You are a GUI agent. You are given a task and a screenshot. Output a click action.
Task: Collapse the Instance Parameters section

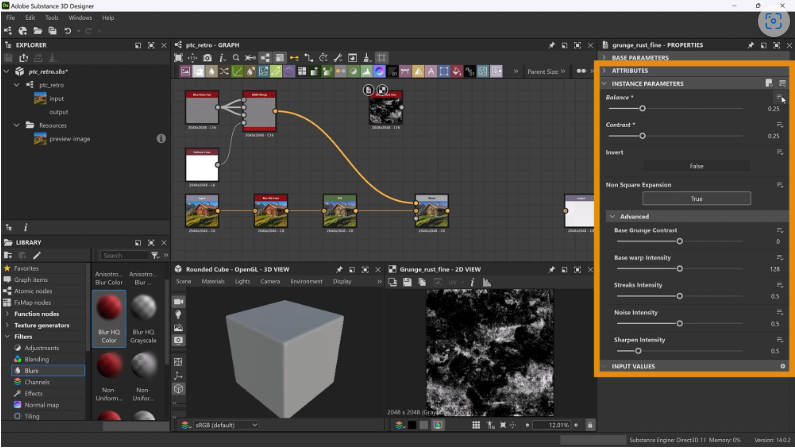pyautogui.click(x=604, y=84)
